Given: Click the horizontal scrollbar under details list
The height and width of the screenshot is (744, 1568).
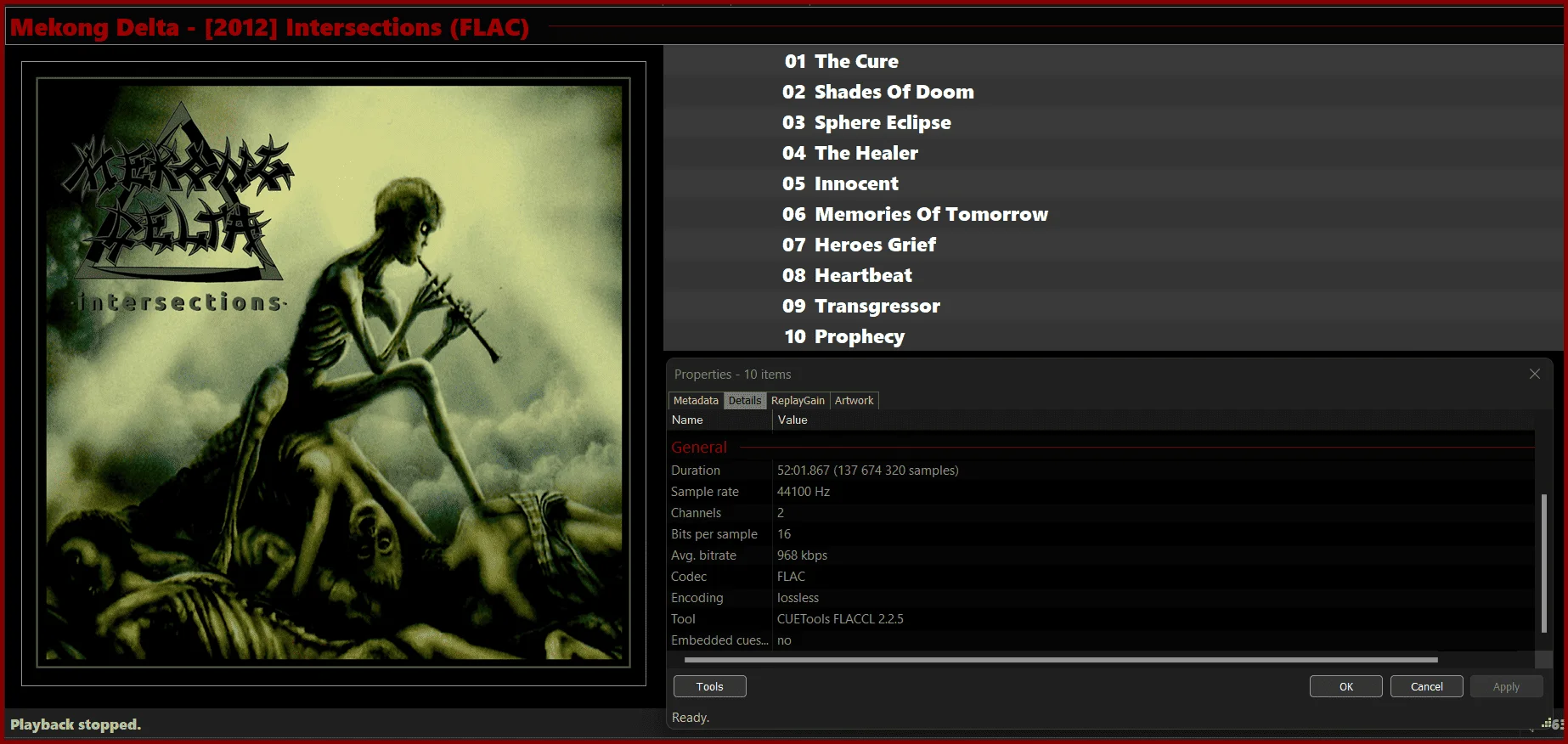Looking at the screenshot, I should point(1061,659).
